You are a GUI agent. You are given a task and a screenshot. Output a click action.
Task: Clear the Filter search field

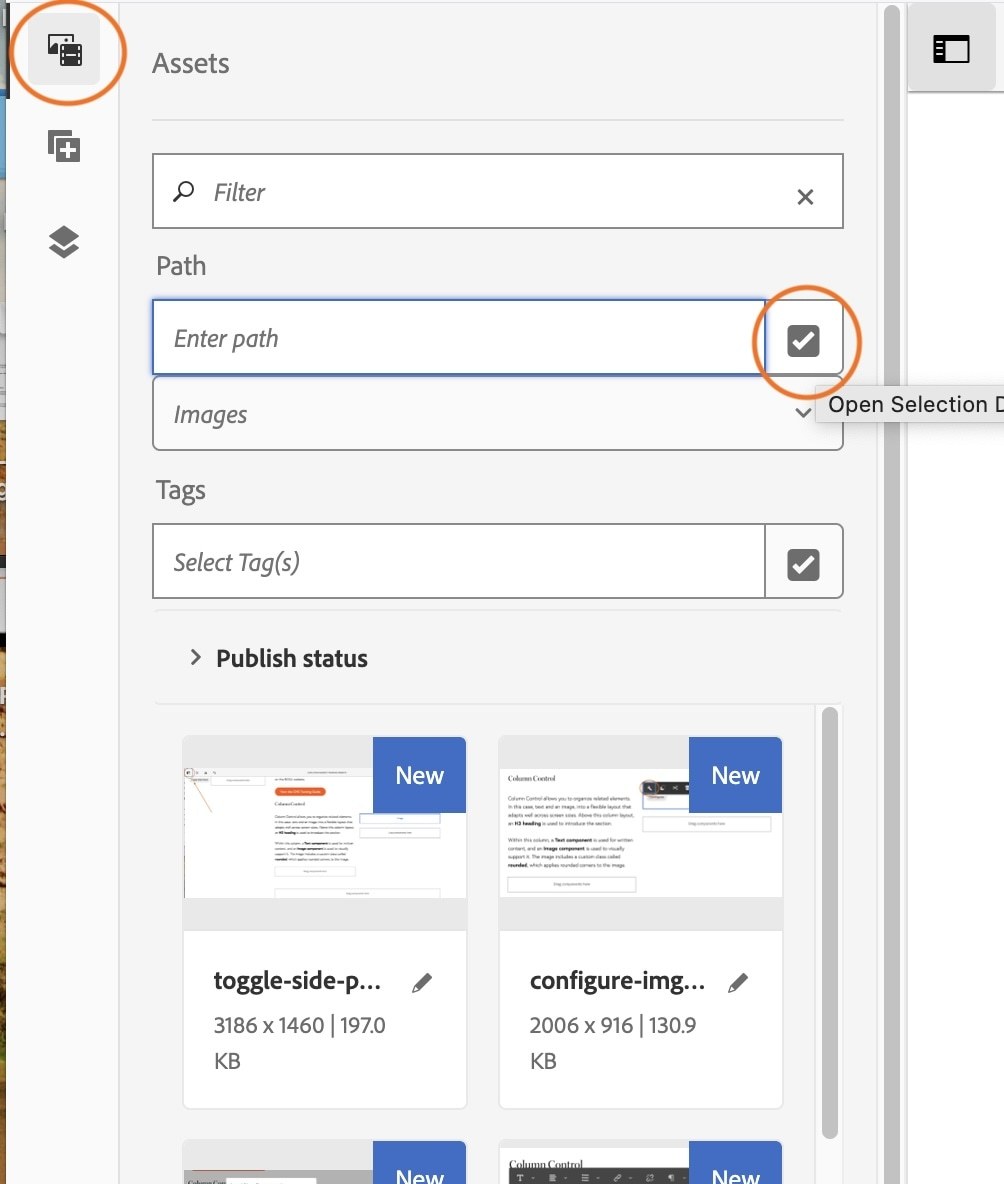[x=805, y=197]
